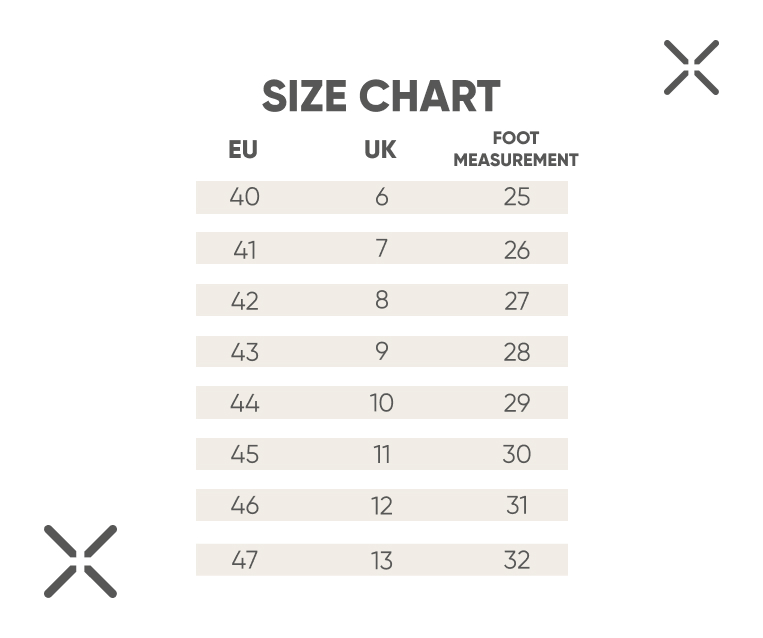
Task: Click UK size 6 in first row
Action: [382, 197]
